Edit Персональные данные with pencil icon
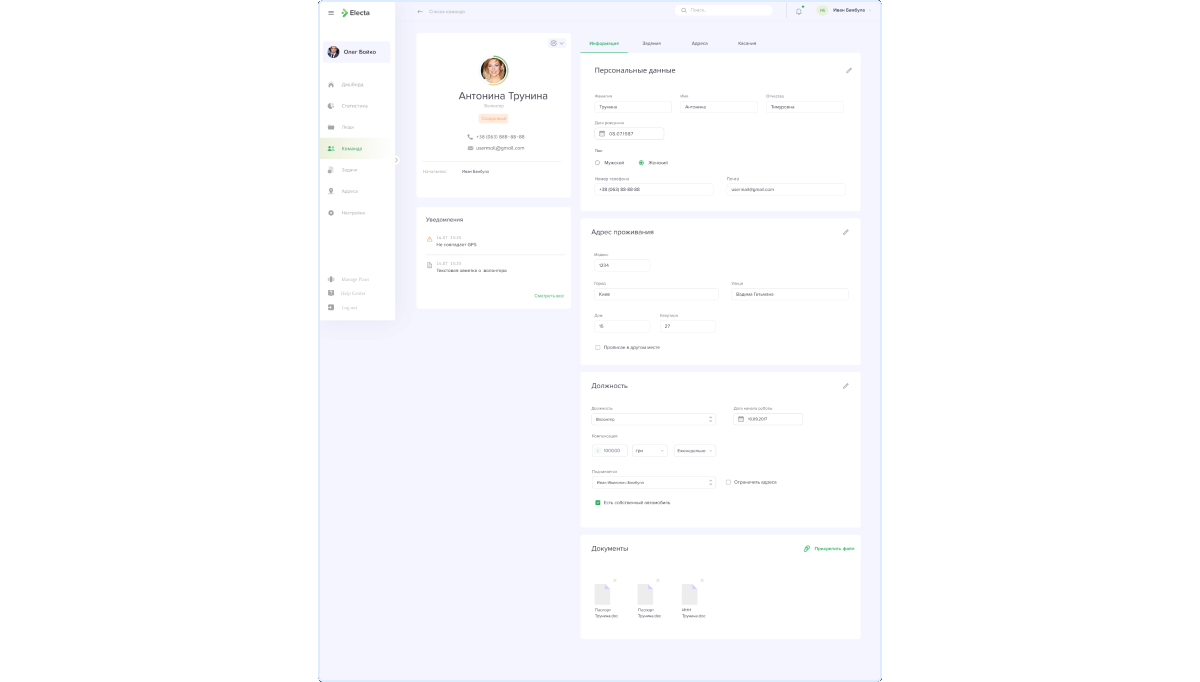The width and height of the screenshot is (1200, 682). [849, 71]
